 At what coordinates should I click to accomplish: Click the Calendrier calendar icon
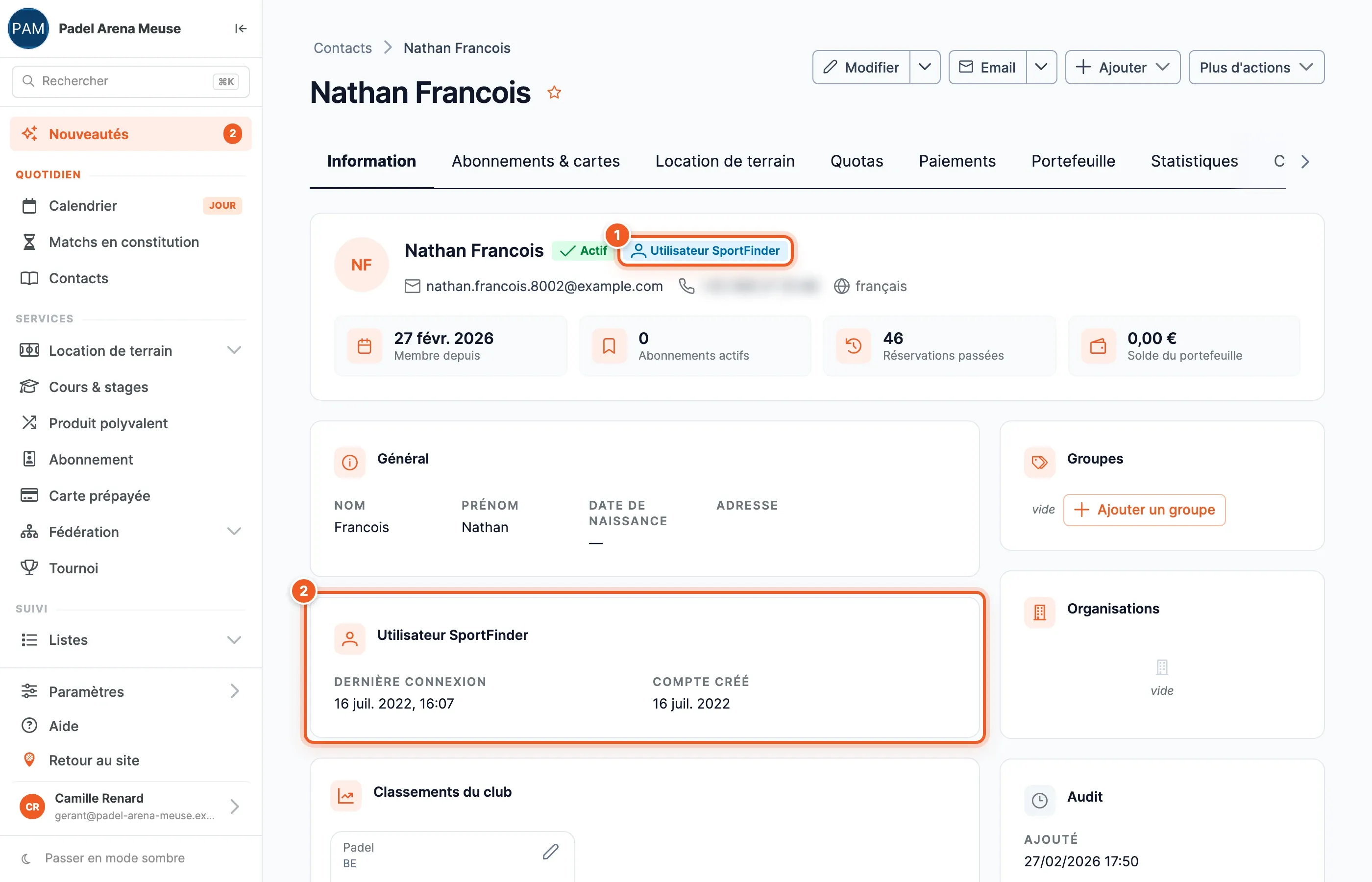pos(29,206)
